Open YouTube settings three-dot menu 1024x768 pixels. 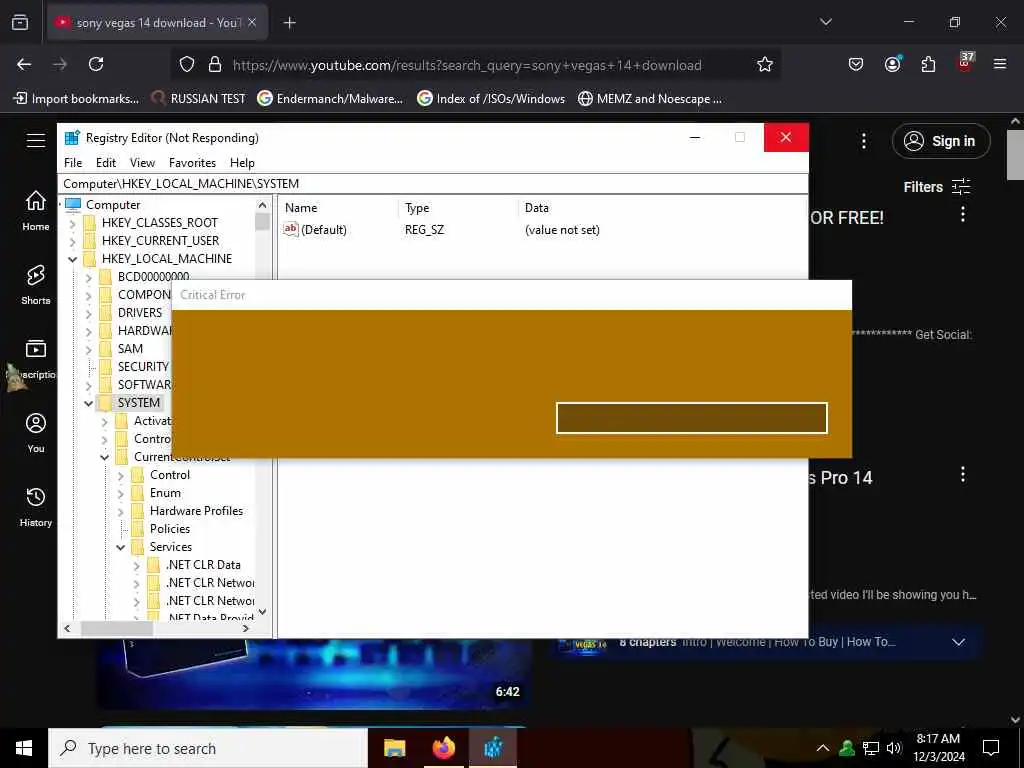point(864,141)
